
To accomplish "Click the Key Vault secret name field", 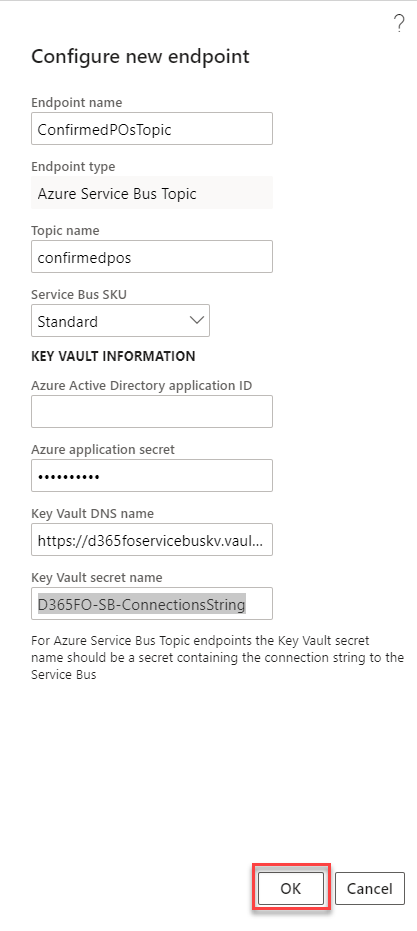I will (152, 604).
